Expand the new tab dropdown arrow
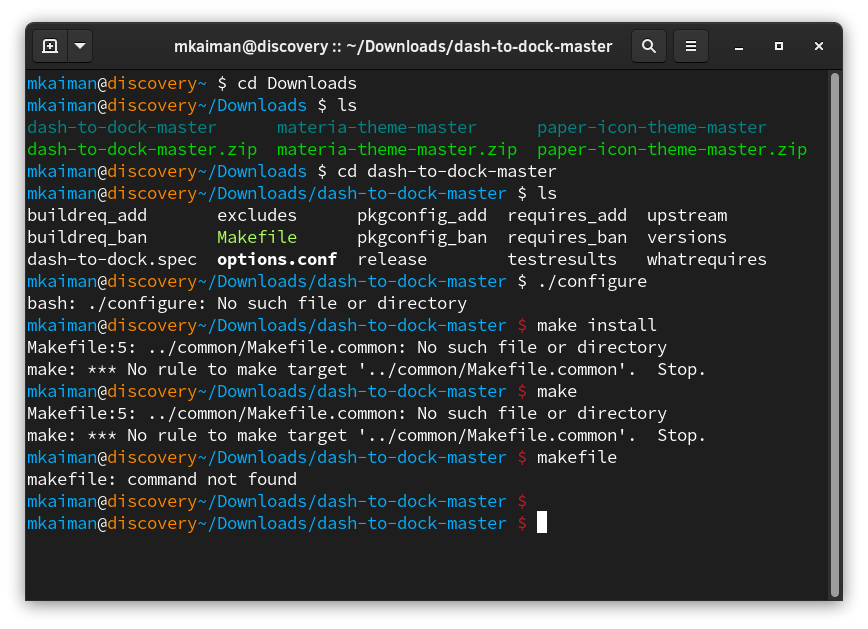Viewport: 868px width, 629px height. pos(80,46)
